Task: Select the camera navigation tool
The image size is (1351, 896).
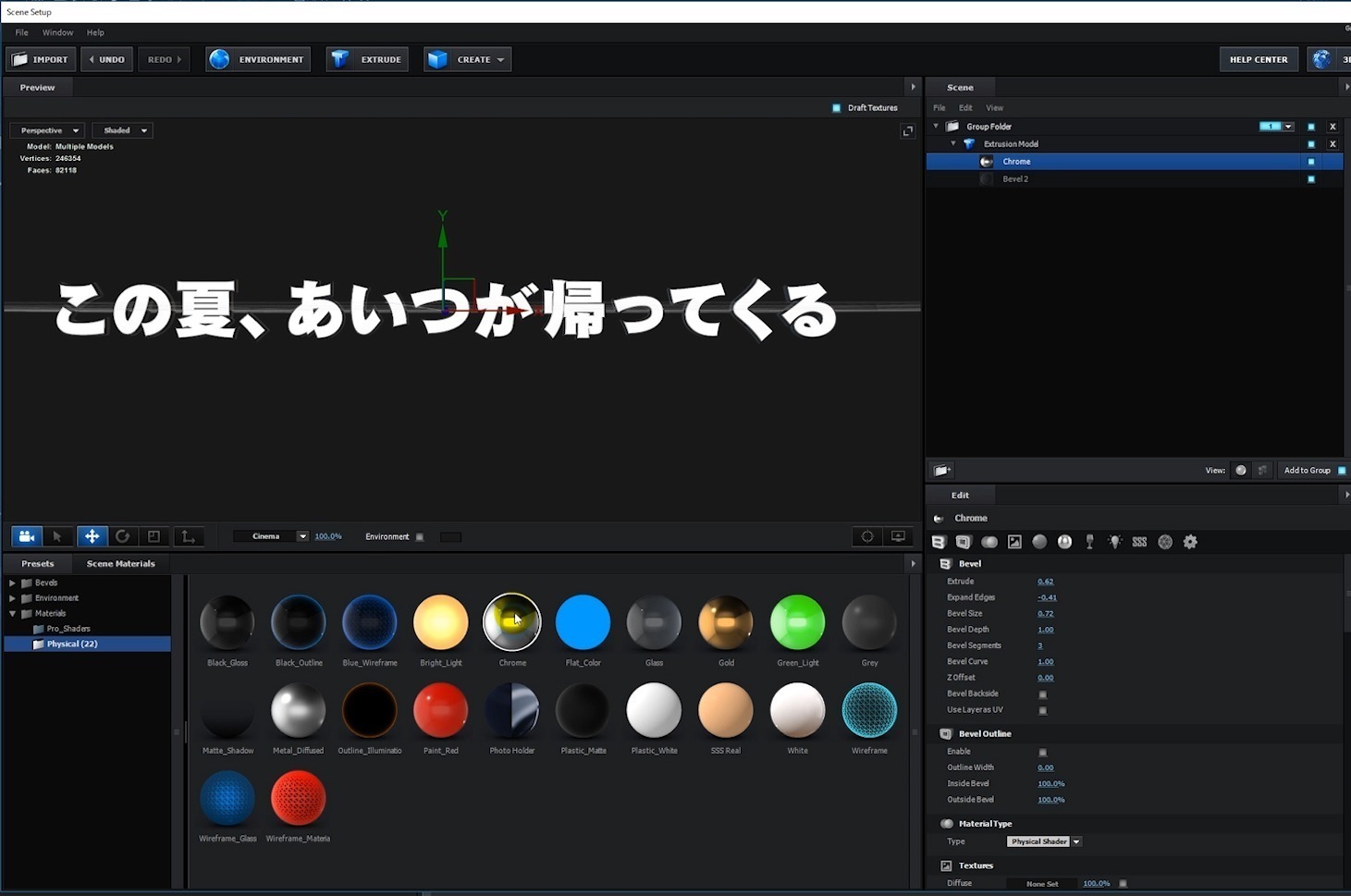Action: 26,536
